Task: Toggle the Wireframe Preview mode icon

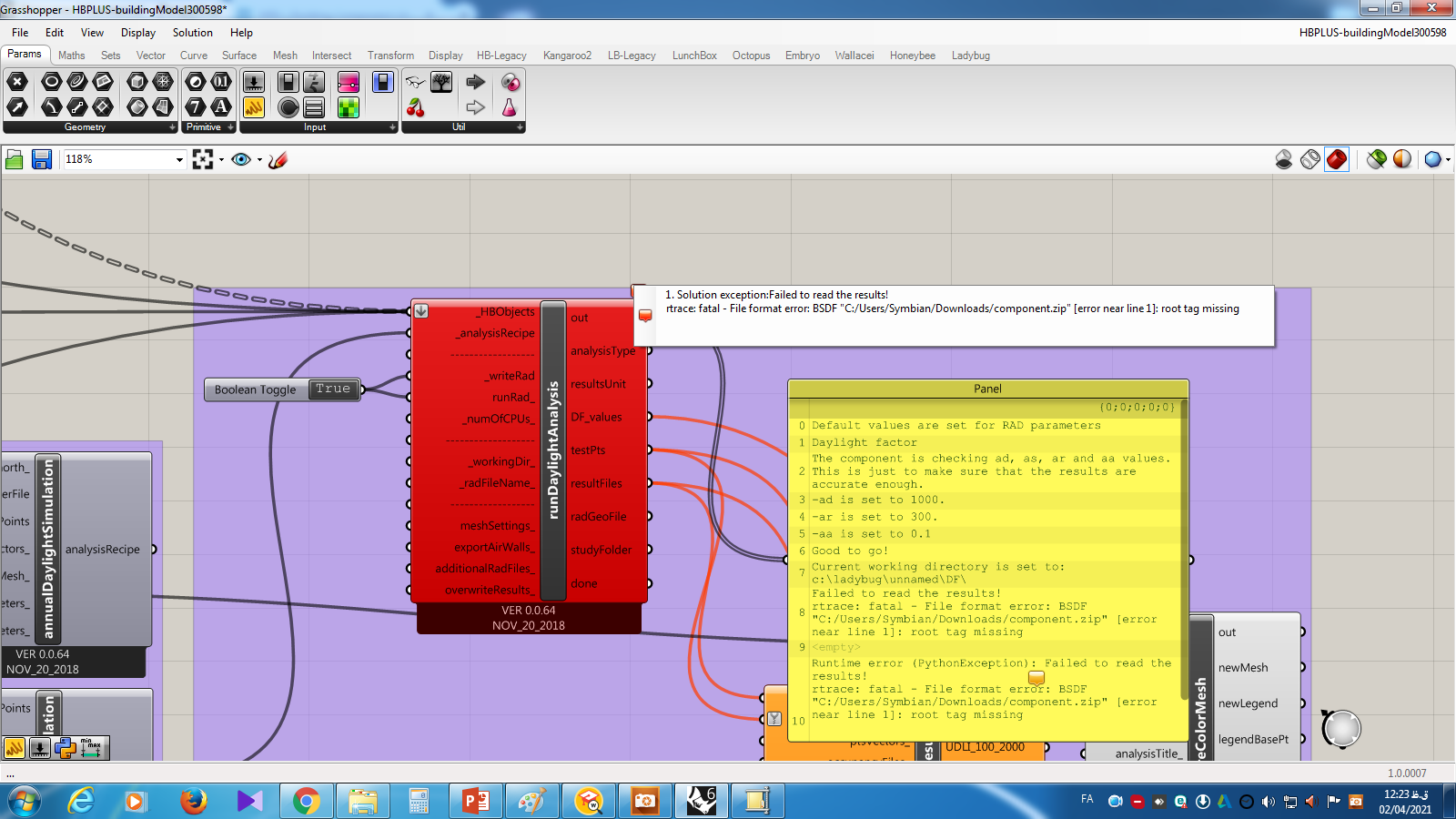Action: (1310, 160)
